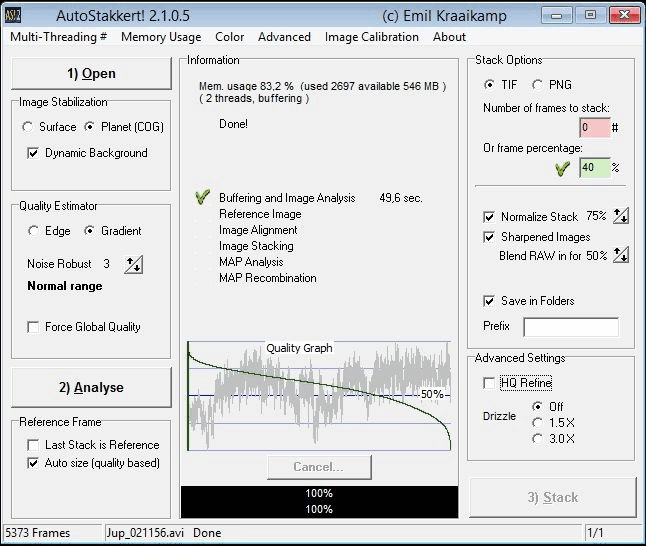Screen dimensions: 646x546
Task: Maximize the AutoStakkert window
Action: tap(590, 15)
